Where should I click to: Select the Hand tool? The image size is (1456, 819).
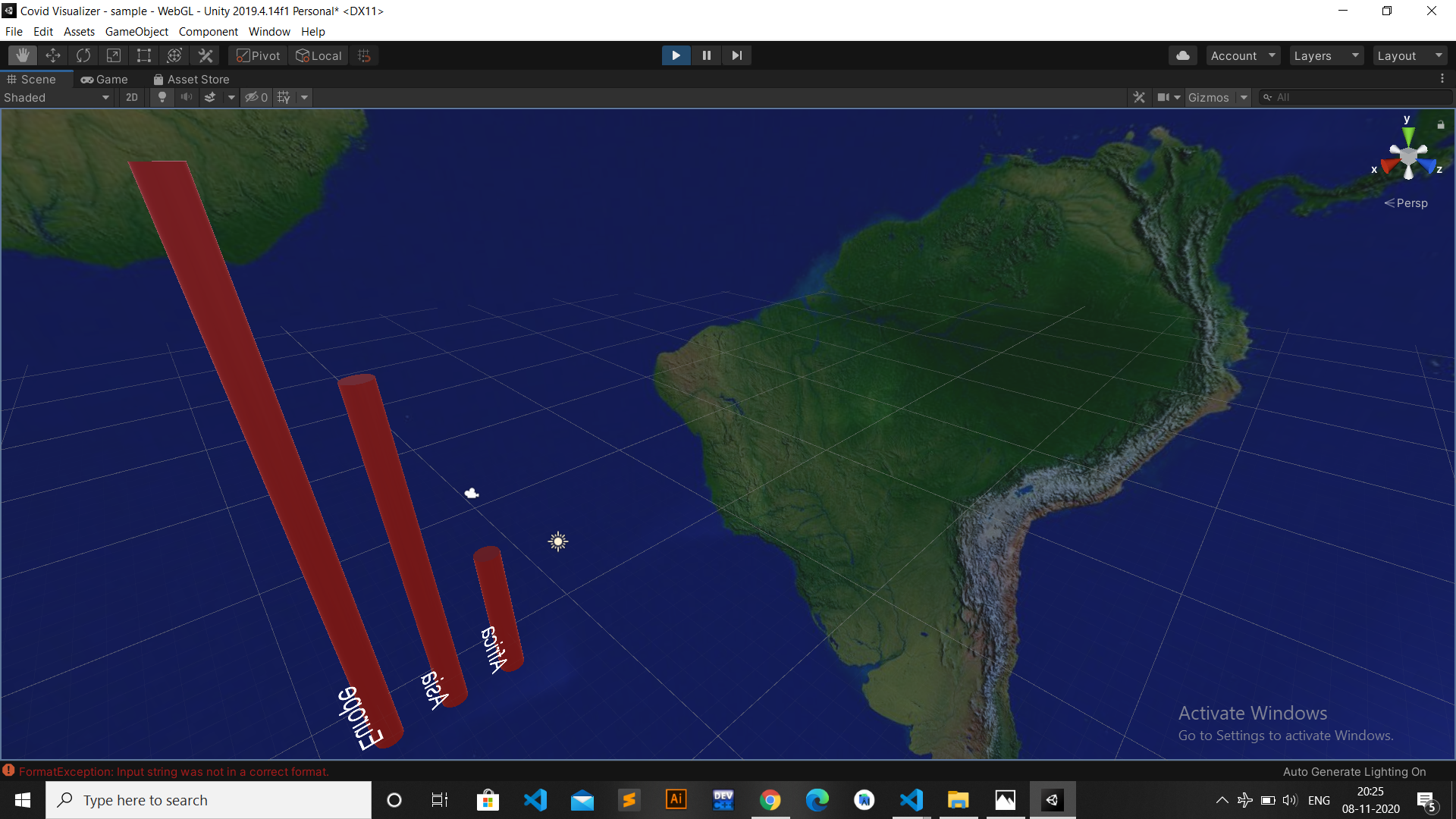click(x=23, y=55)
